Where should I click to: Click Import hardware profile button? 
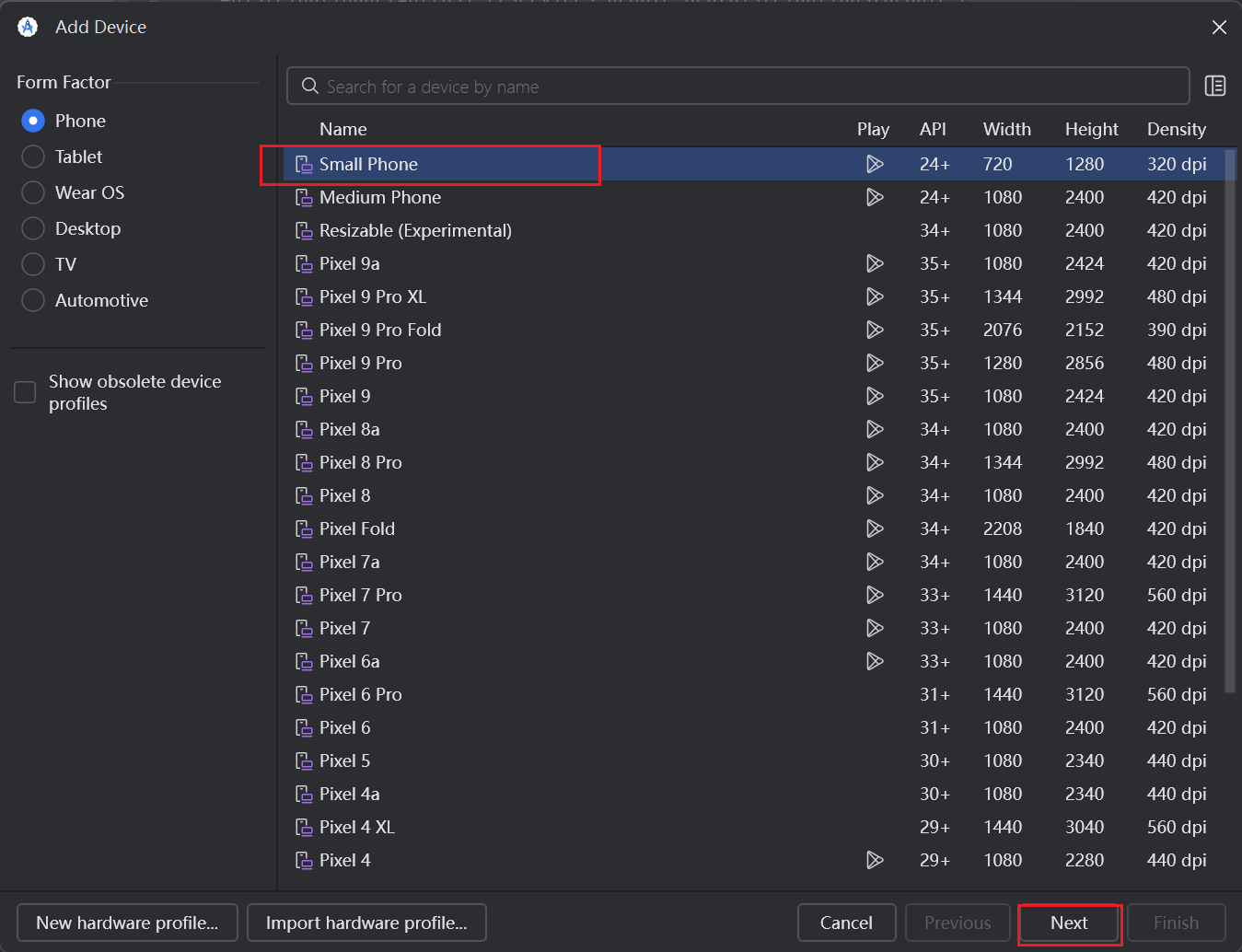366,923
